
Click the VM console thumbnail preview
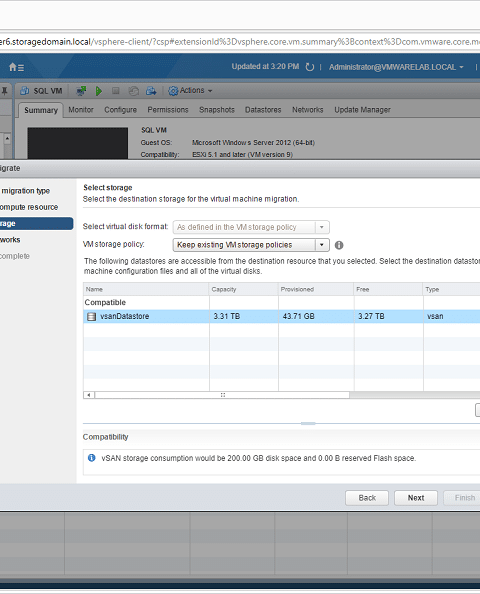[x=78, y=143]
